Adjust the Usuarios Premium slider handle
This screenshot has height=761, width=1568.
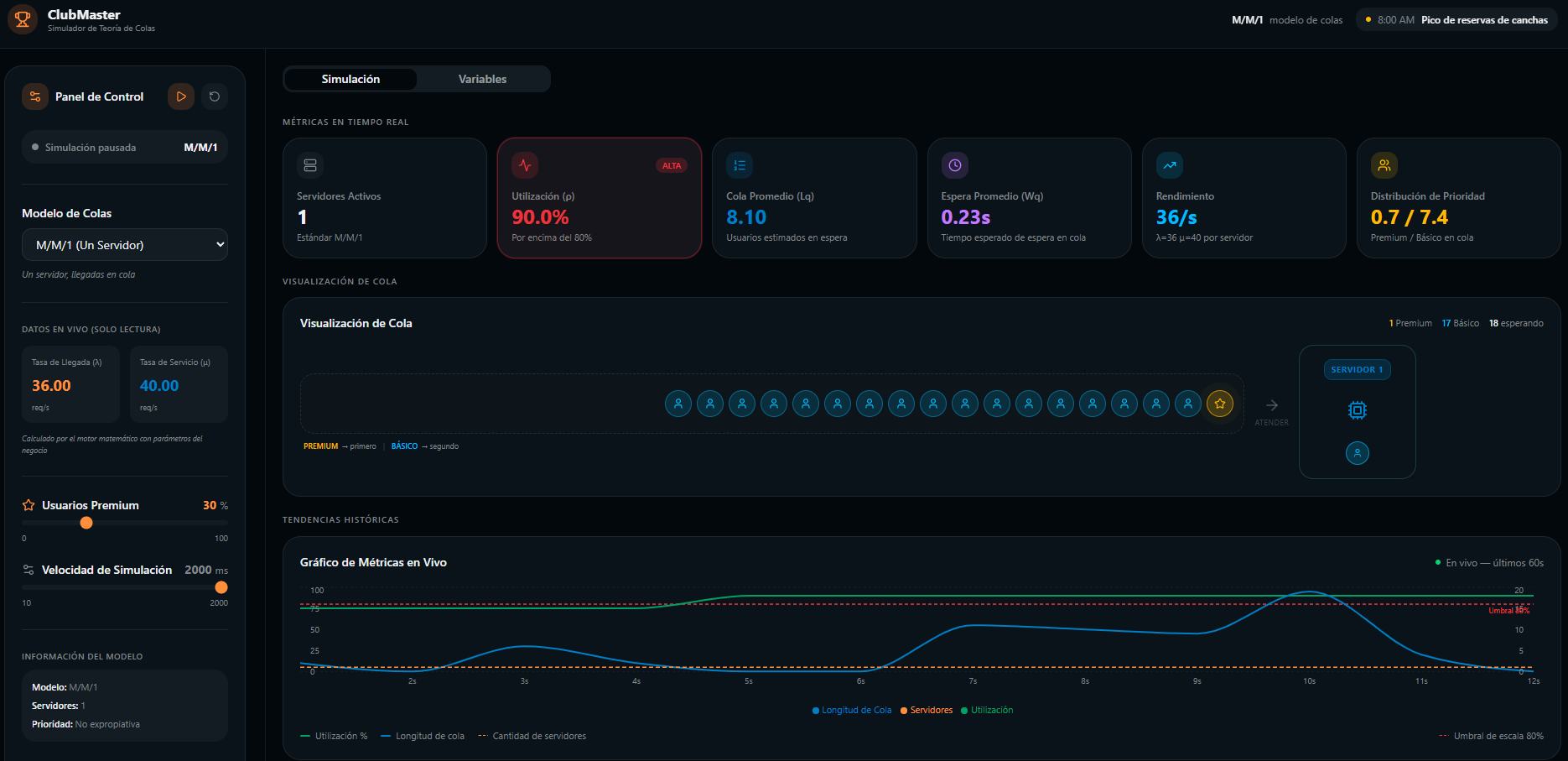86,523
